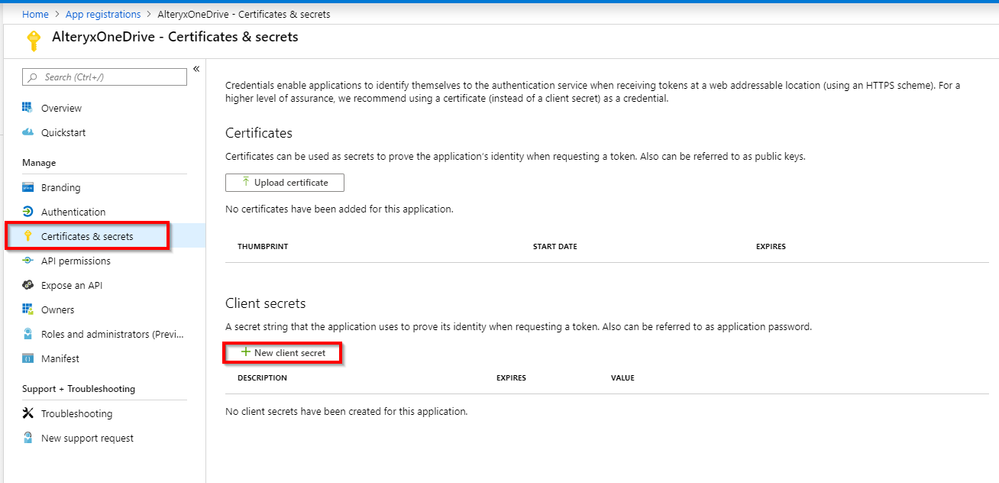Open the Authentication settings

(73, 212)
